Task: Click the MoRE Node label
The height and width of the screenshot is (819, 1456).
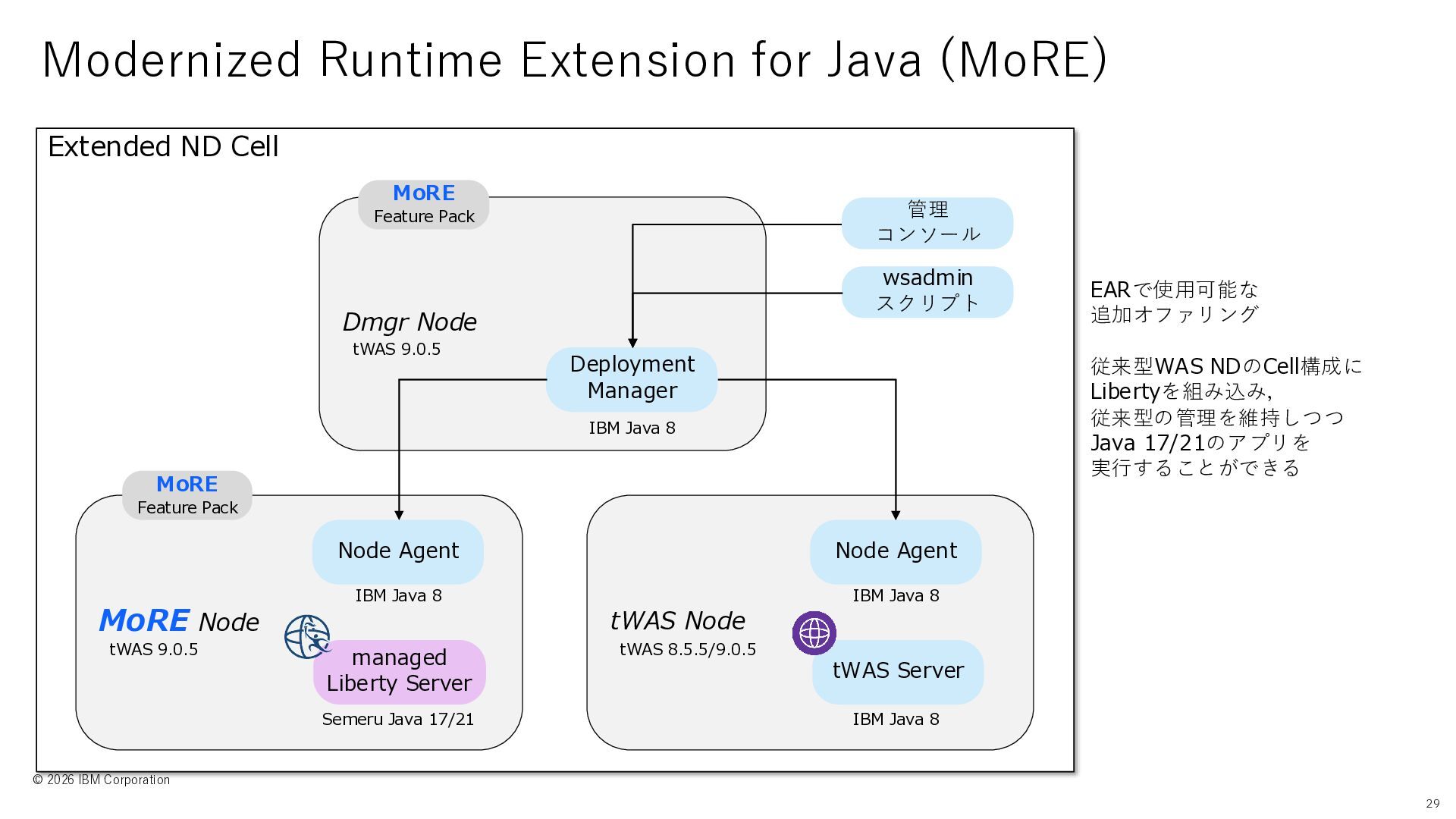Action: tap(180, 622)
